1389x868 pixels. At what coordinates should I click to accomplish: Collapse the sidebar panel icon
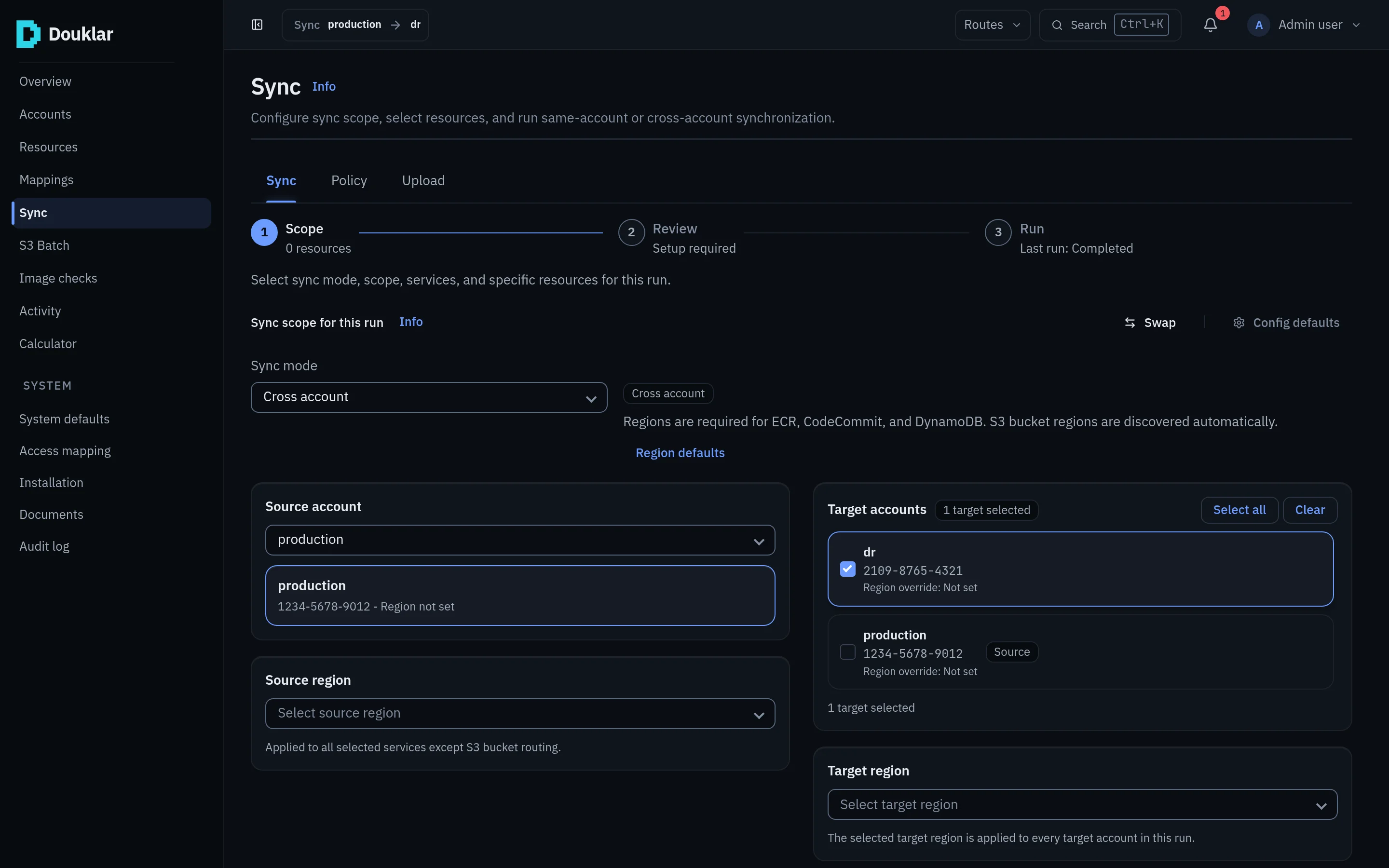click(257, 25)
